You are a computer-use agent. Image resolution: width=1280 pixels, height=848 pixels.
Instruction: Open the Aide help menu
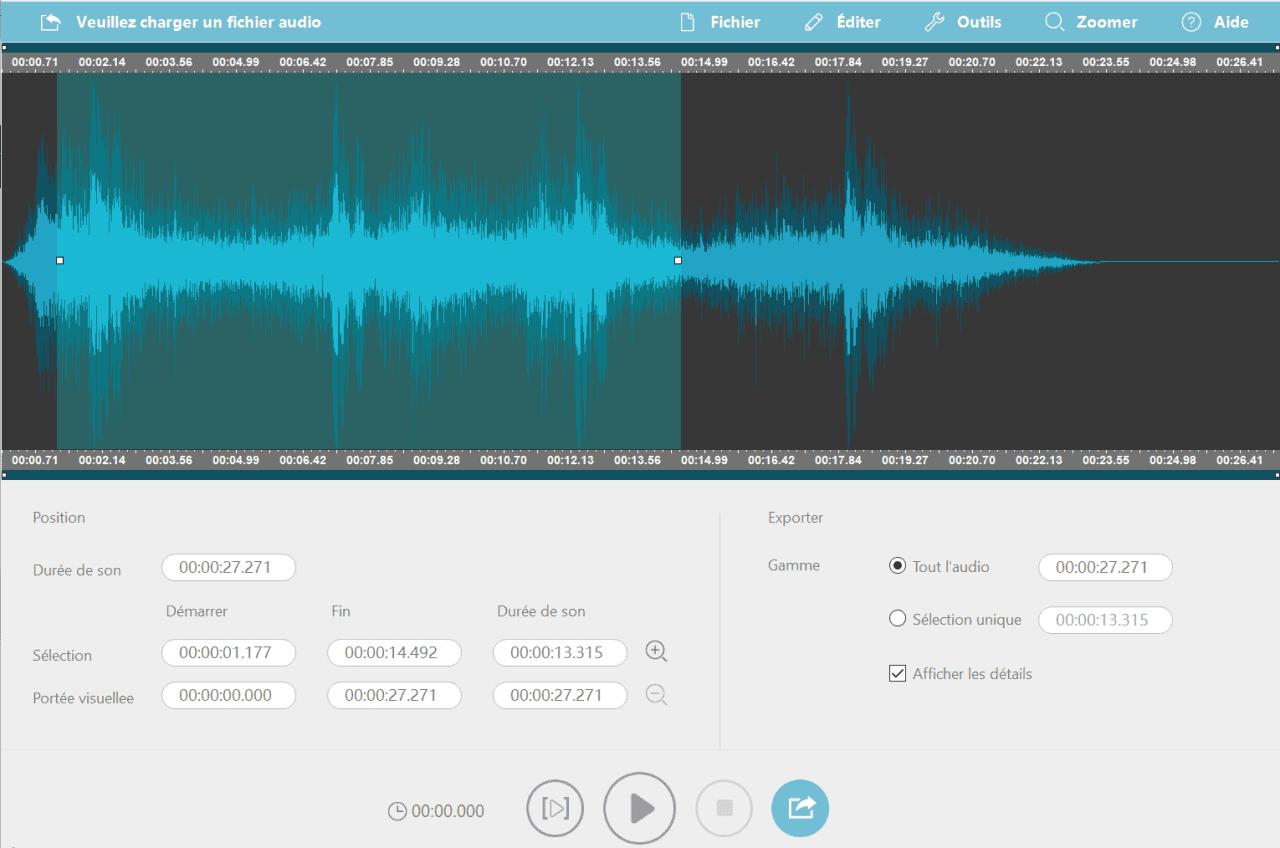coord(1215,22)
